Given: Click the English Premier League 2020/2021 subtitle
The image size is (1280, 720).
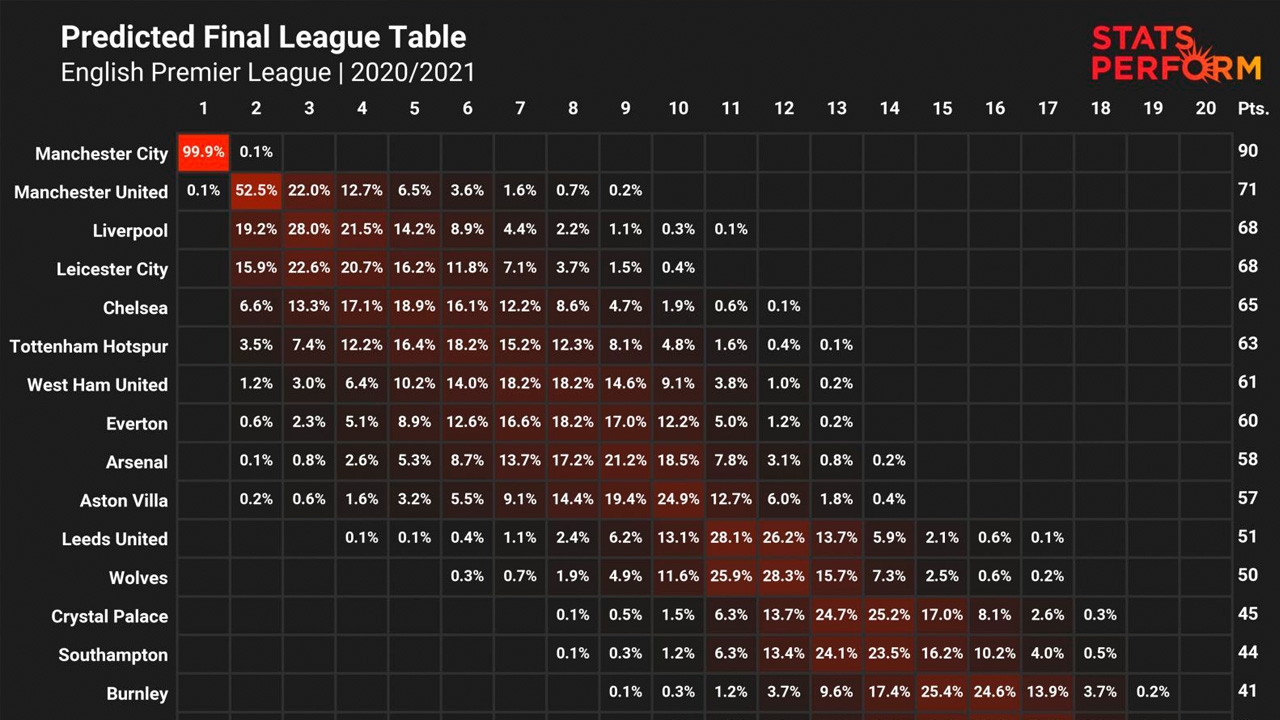Looking at the screenshot, I should click(x=268, y=73).
